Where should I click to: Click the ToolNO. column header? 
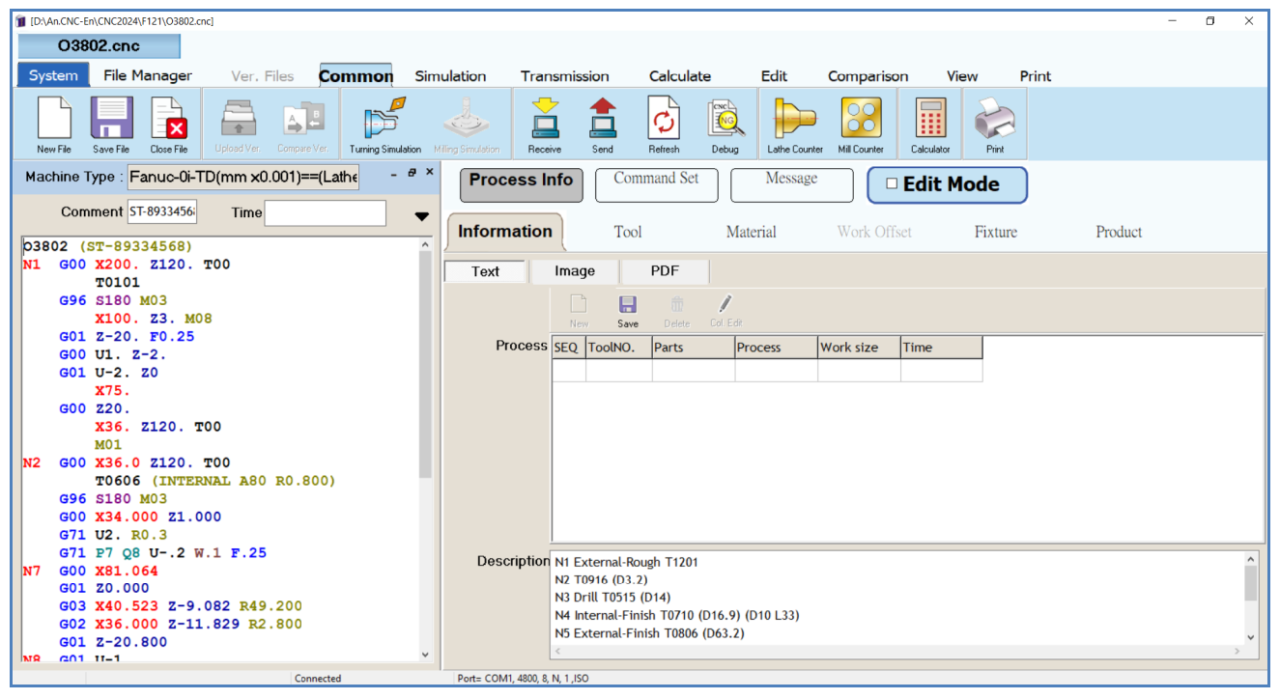click(x=619, y=348)
